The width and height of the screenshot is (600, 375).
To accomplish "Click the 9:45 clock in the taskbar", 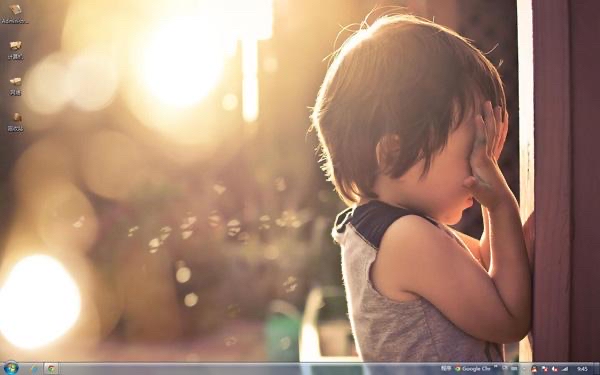I will point(582,369).
